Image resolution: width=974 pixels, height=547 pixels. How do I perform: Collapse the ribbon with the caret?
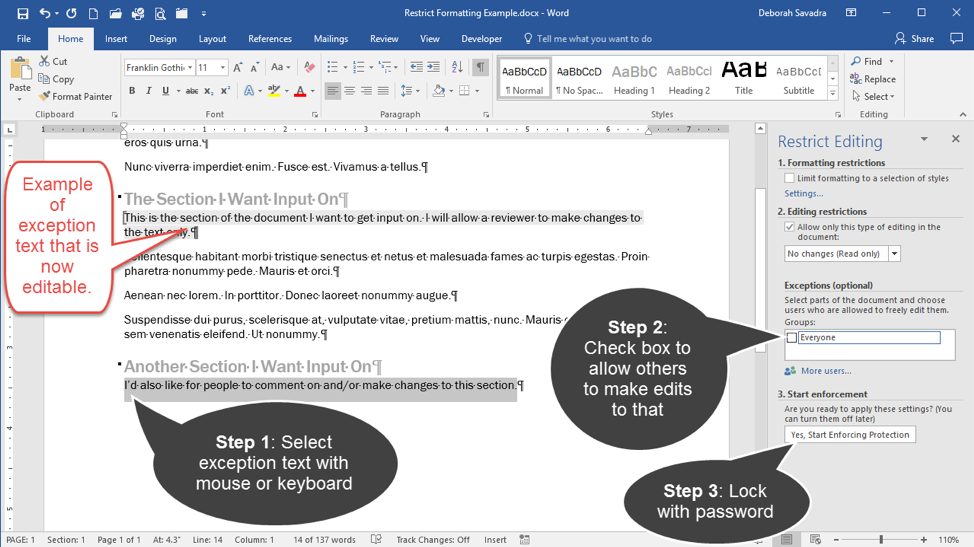[963, 114]
